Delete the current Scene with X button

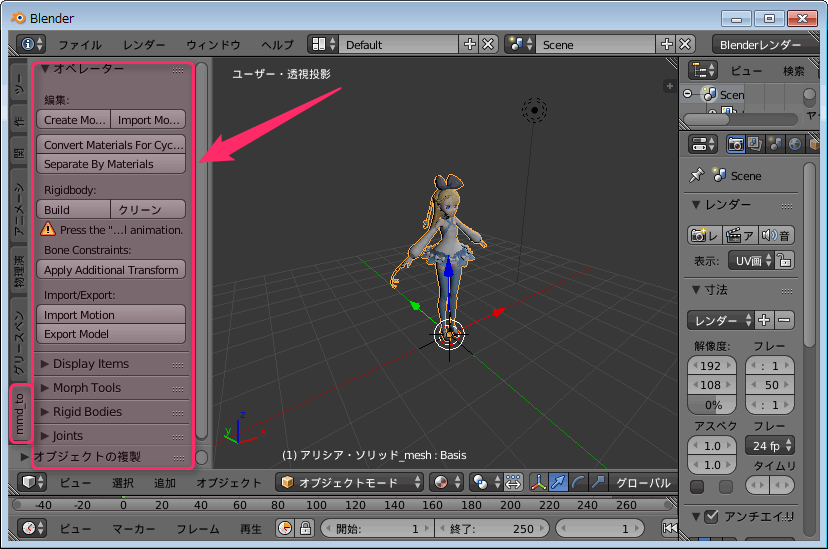(685, 44)
